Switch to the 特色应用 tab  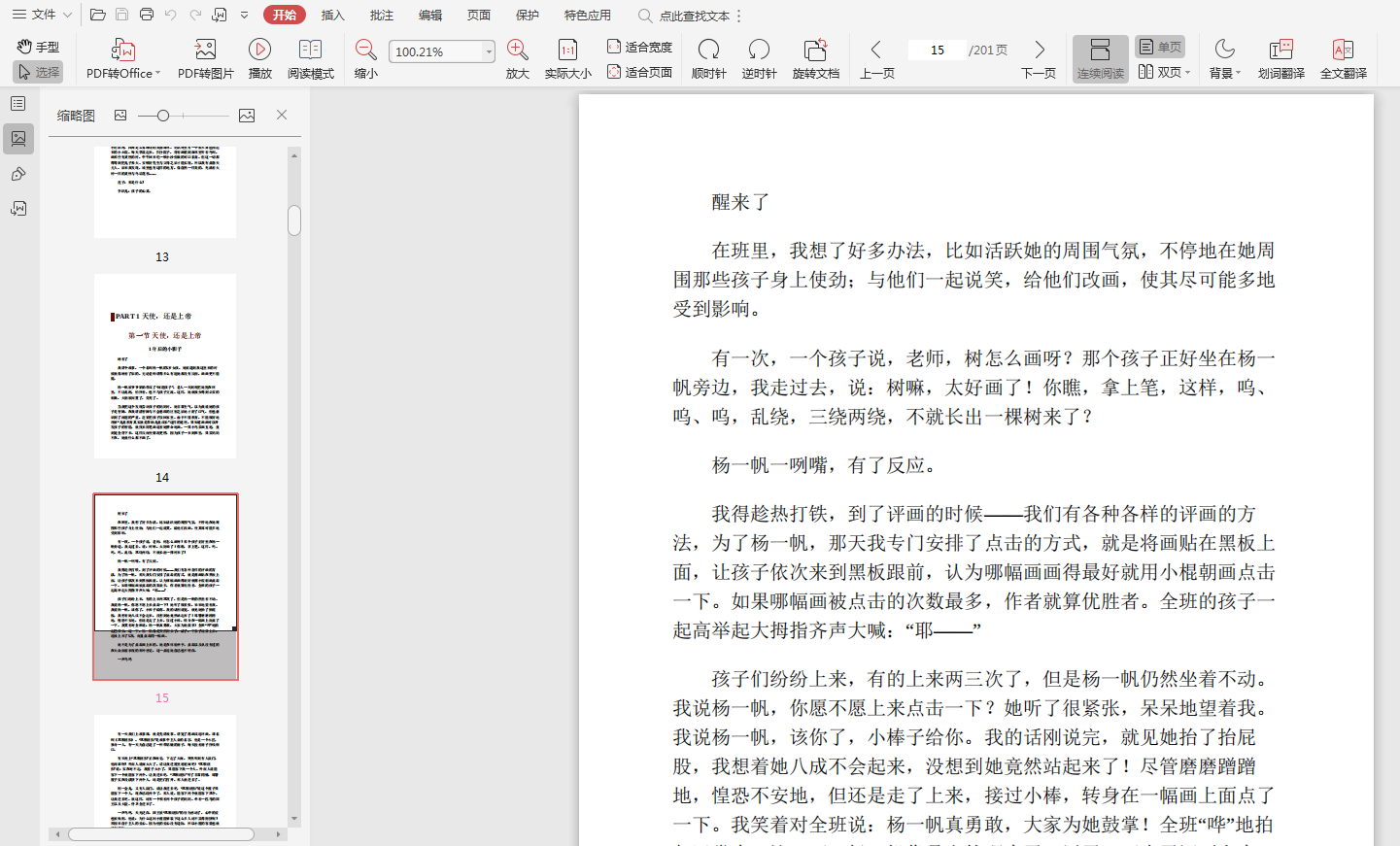pyautogui.click(x=587, y=16)
